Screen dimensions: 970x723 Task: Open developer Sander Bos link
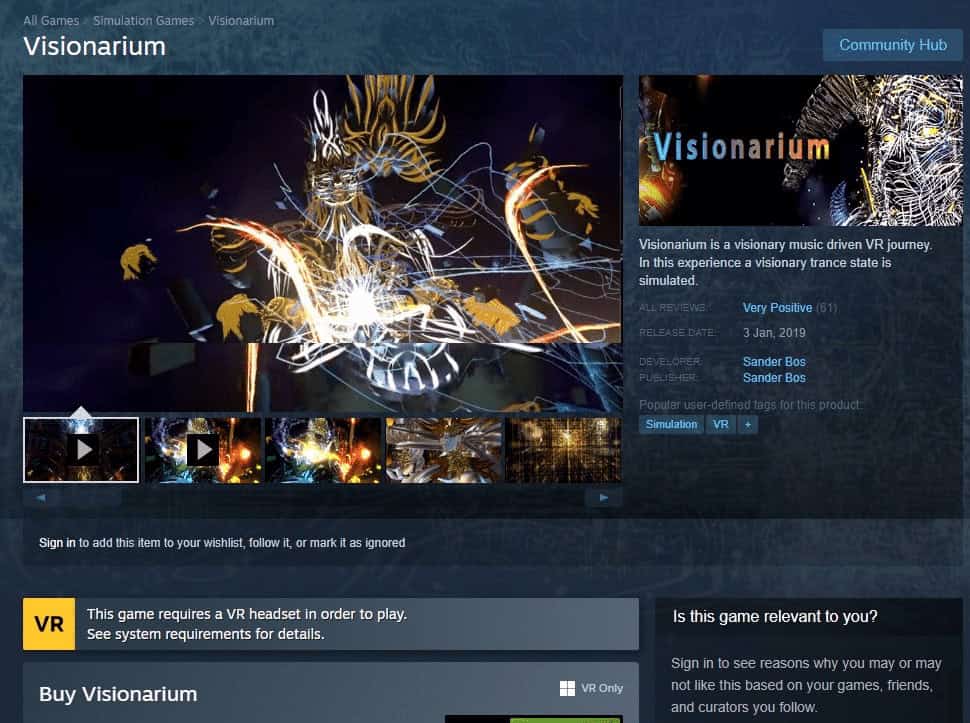[774, 361]
